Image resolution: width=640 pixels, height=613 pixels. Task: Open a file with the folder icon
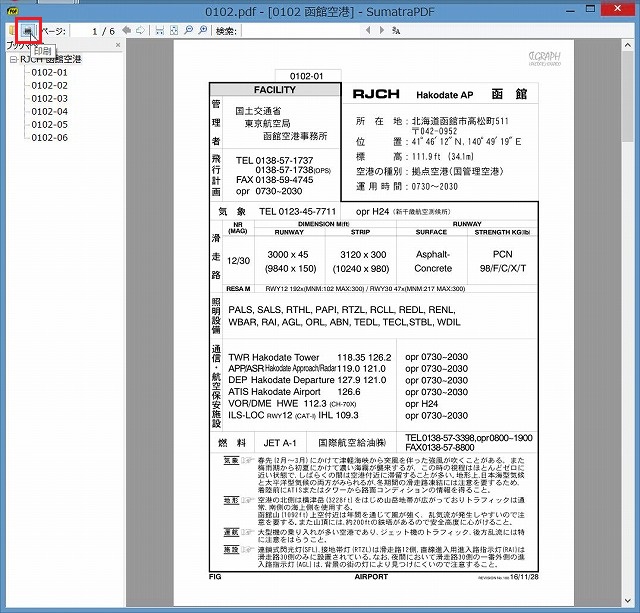11,30
